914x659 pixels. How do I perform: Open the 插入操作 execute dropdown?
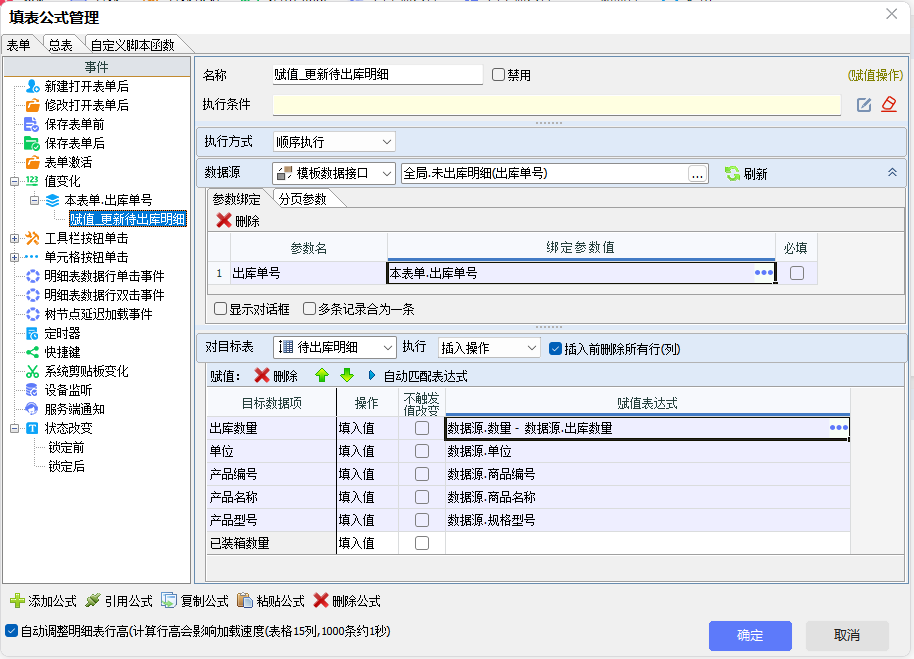(x=488, y=348)
